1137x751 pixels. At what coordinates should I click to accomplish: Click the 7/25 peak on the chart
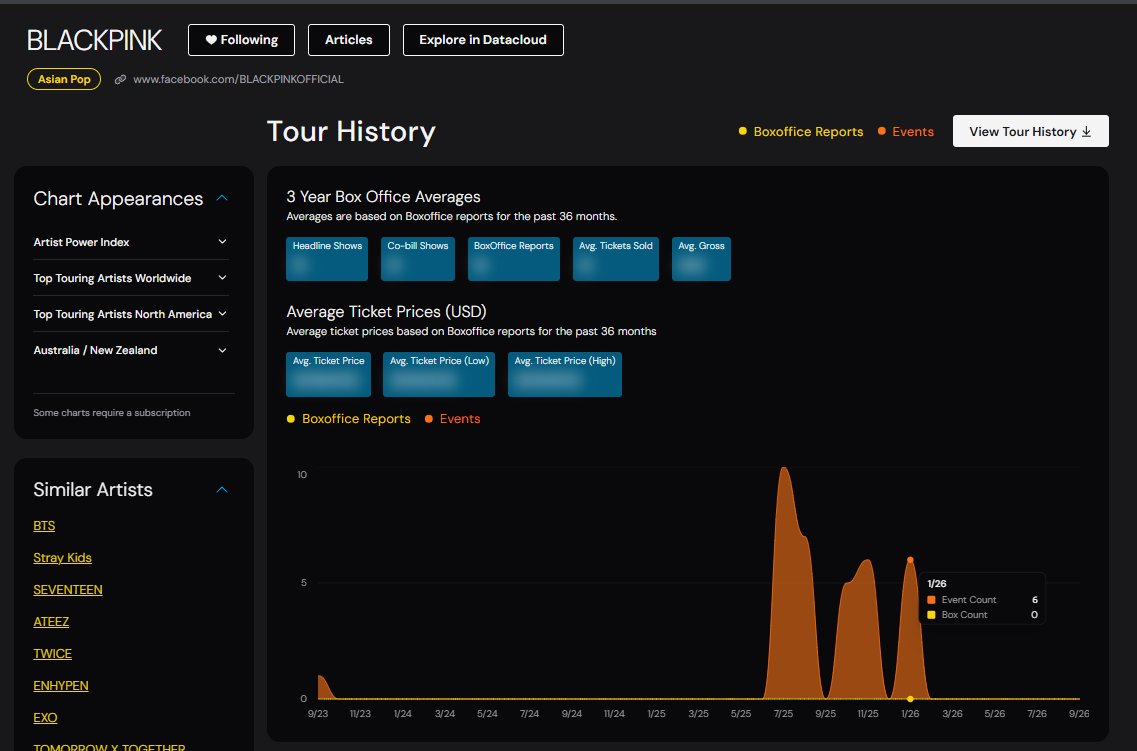[784, 470]
